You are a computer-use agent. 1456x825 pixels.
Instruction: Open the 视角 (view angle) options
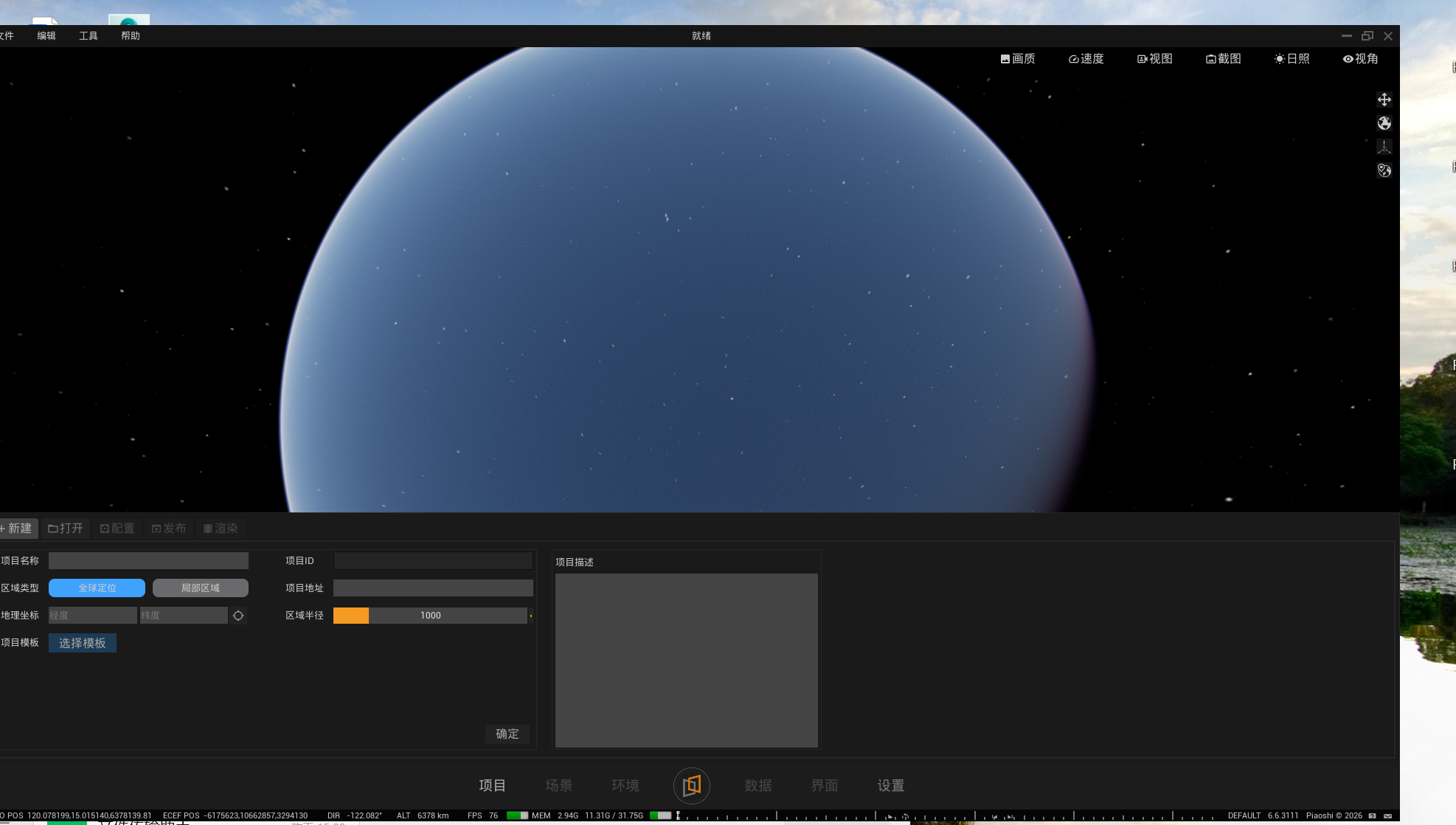pos(1361,59)
